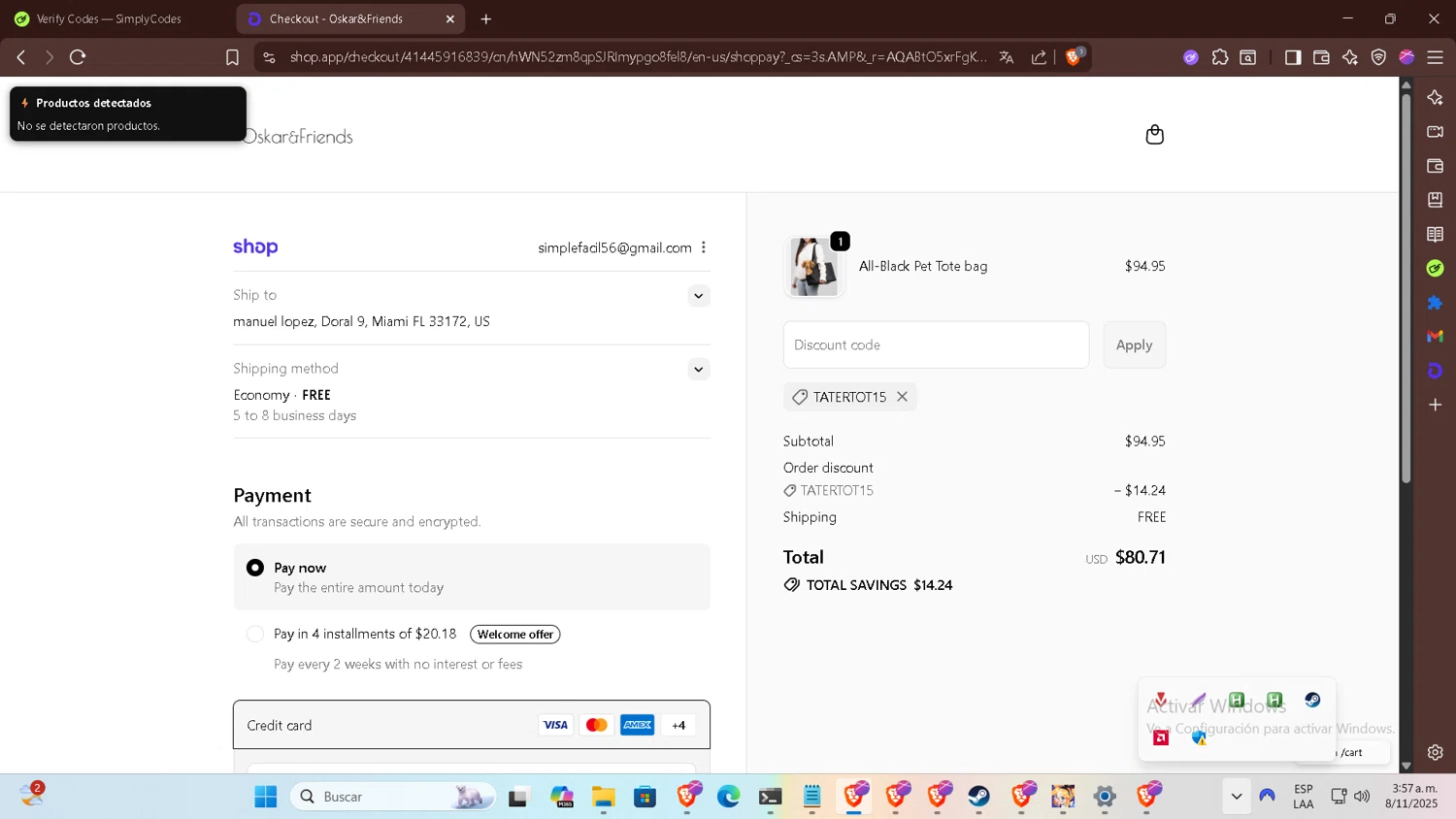Close the Checkout - Oskar&Friends tab
This screenshot has width=1456, height=819.
click(x=450, y=18)
